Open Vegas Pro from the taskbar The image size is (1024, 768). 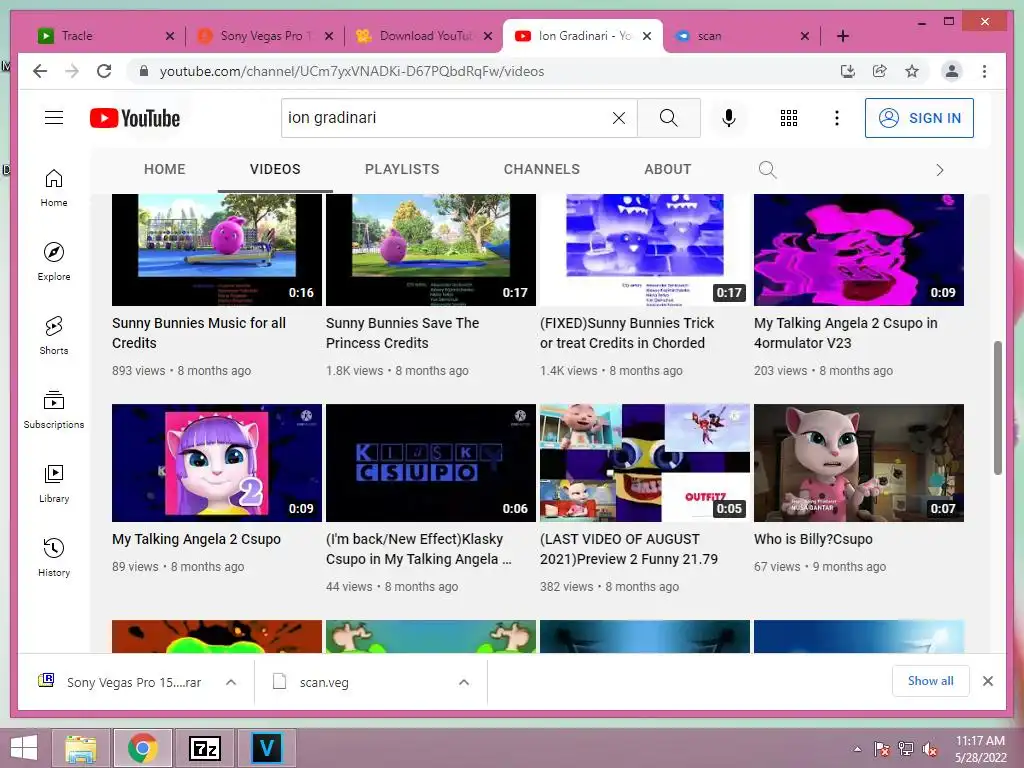click(267, 748)
